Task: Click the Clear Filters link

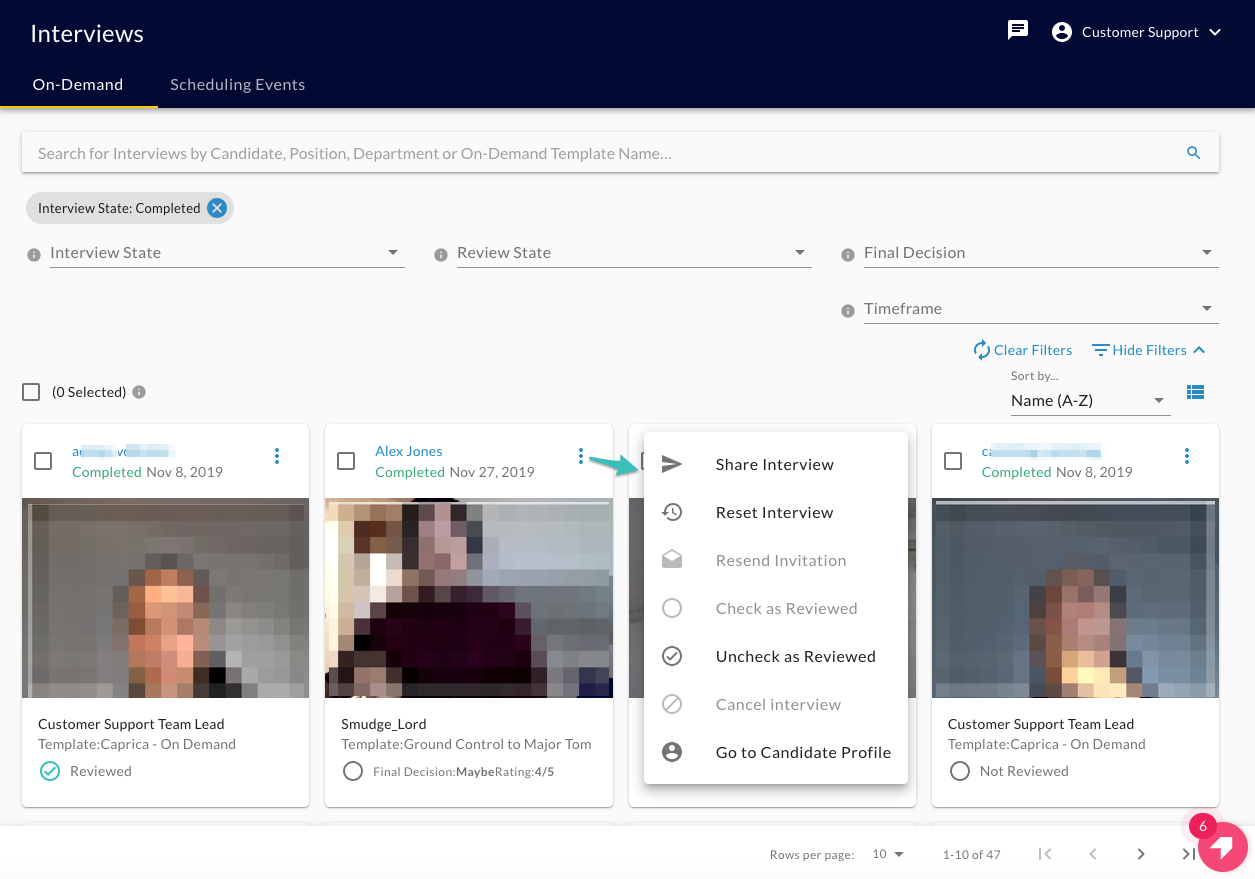Action: point(1023,350)
